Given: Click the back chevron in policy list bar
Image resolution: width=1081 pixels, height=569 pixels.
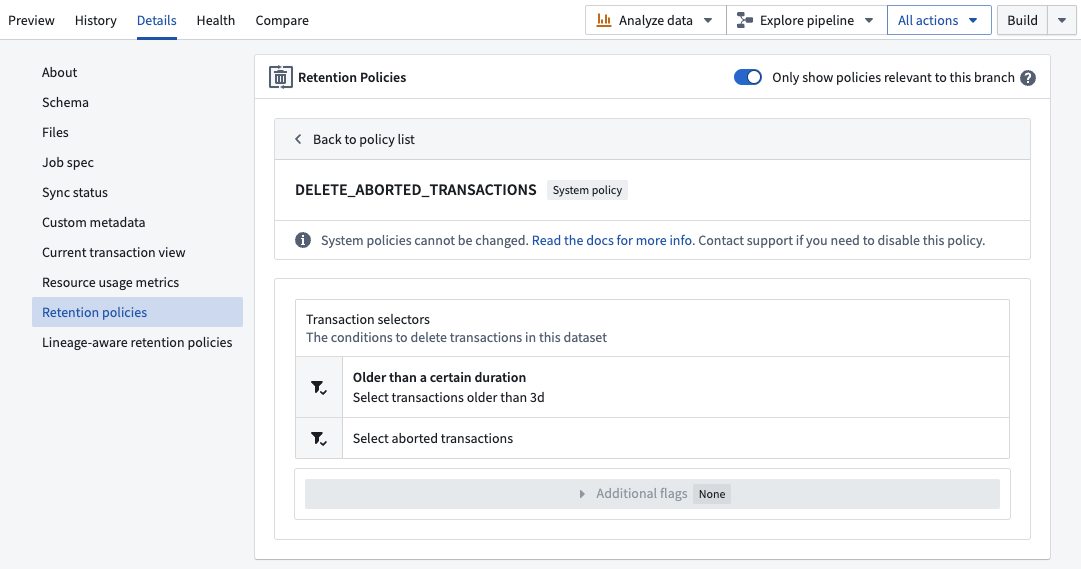Looking at the screenshot, I should (298, 139).
